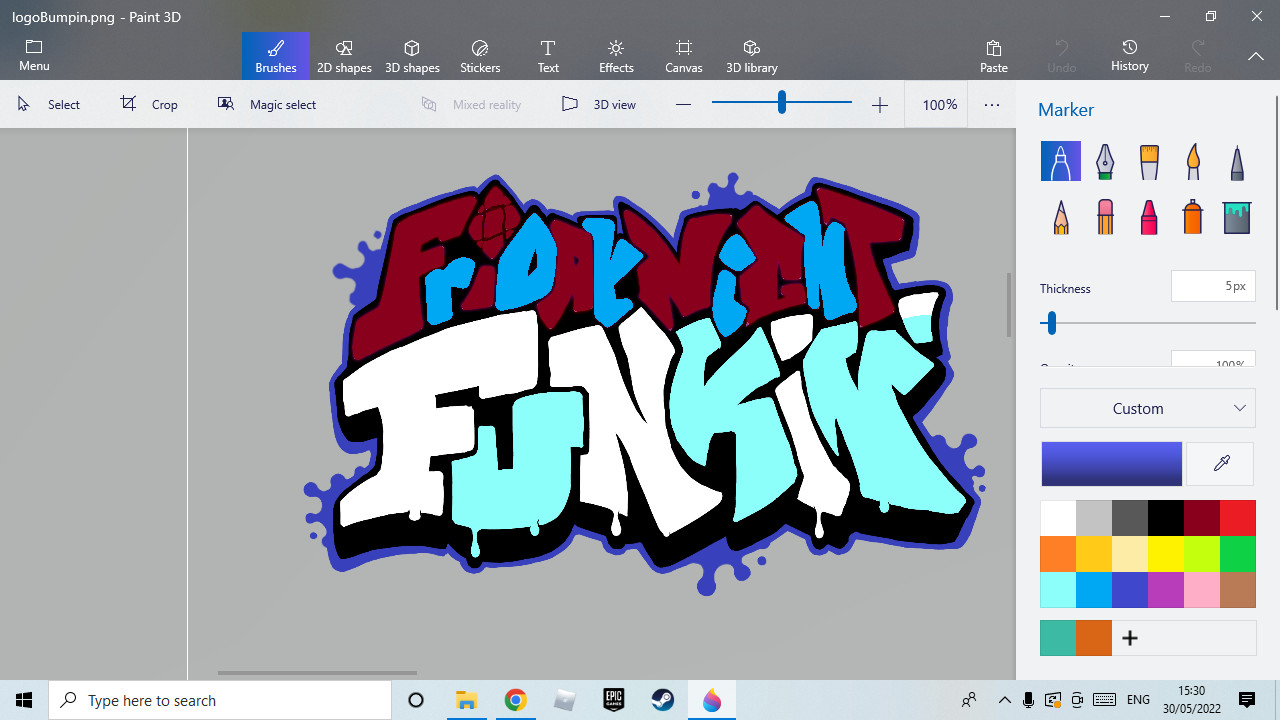
Task: Click the zoom slider handle
Action: click(x=782, y=102)
